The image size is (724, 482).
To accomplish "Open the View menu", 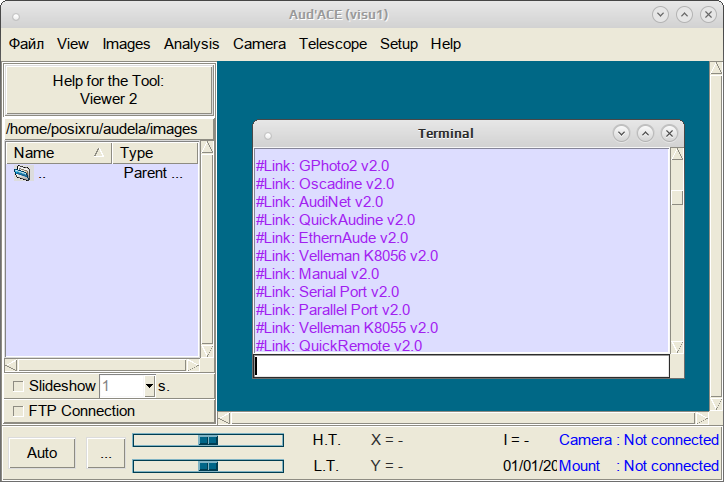I will pos(72,44).
